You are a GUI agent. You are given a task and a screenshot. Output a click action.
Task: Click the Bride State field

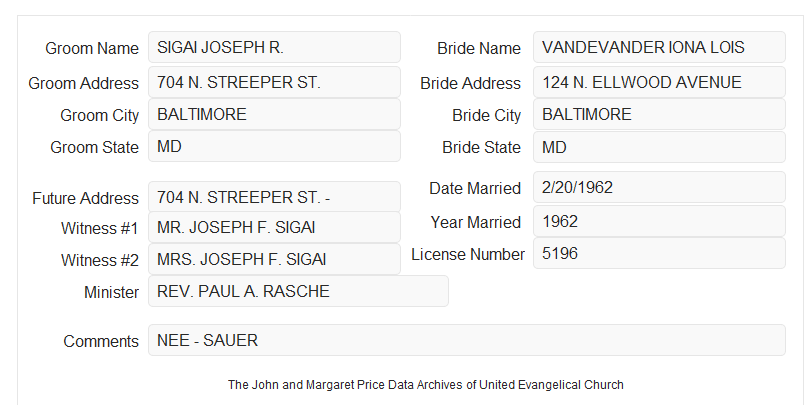[659, 147]
